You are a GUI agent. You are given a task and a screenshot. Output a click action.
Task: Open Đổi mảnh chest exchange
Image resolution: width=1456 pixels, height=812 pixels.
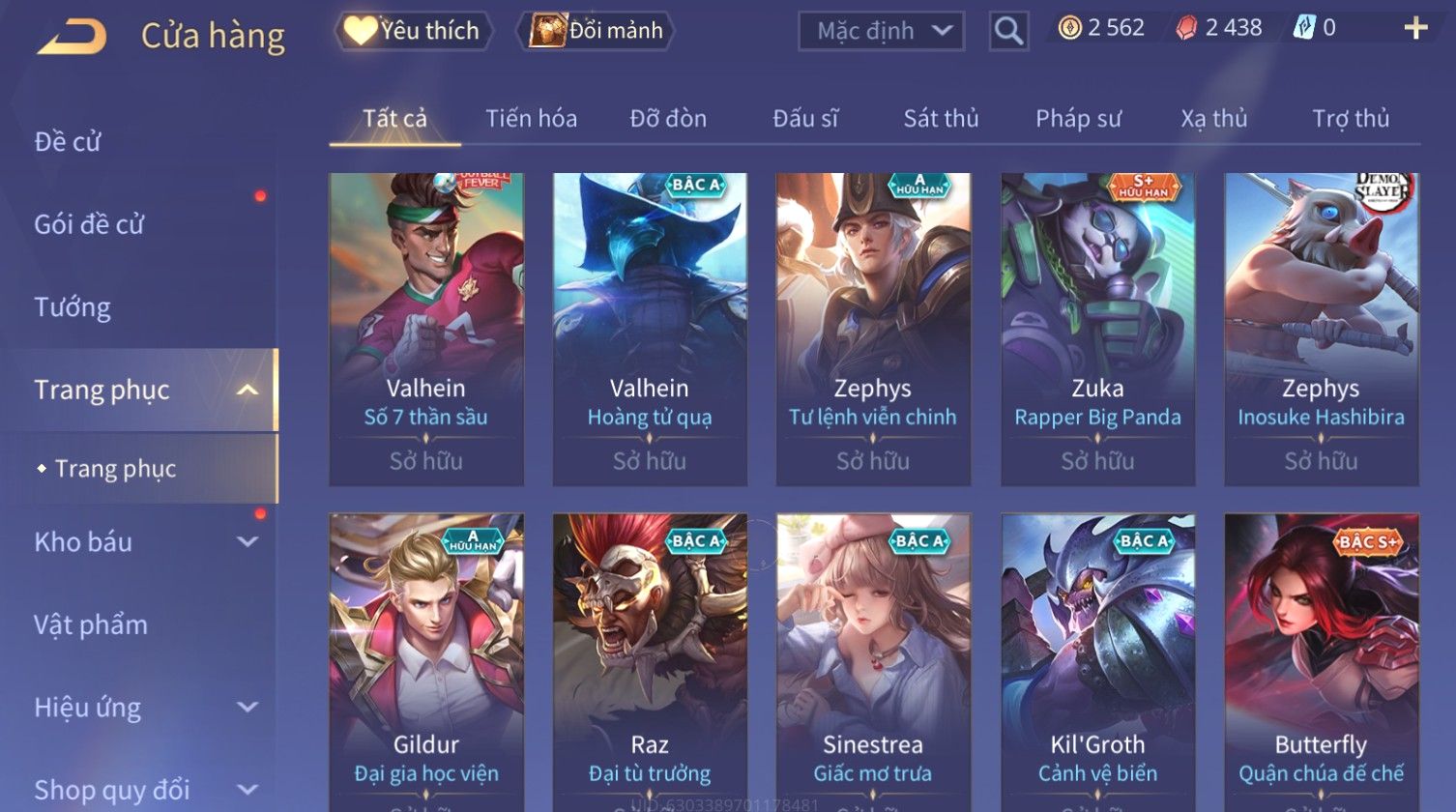(596, 31)
